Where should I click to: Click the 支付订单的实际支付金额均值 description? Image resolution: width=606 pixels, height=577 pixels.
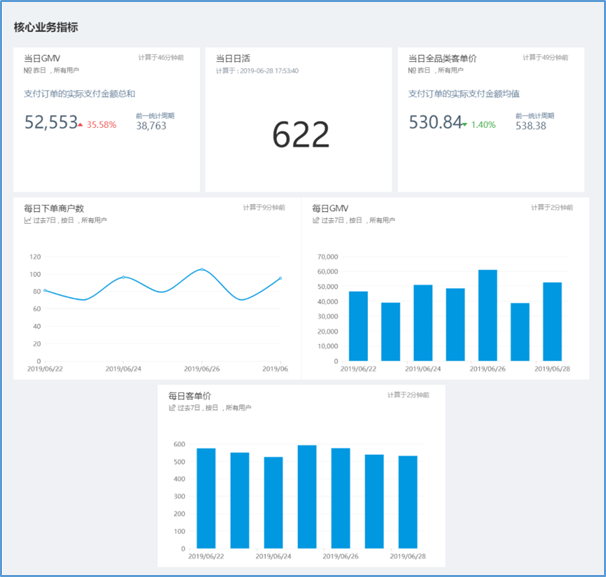click(464, 94)
